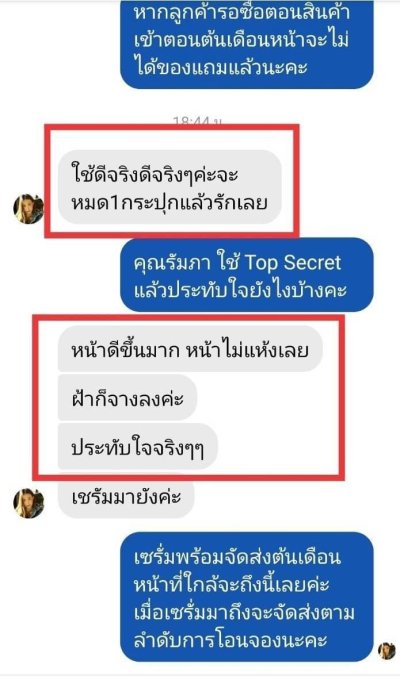The width and height of the screenshot is (400, 680).
Task: Tap the gray เซรัมมายังค่ะ bubble
Action: [126, 496]
